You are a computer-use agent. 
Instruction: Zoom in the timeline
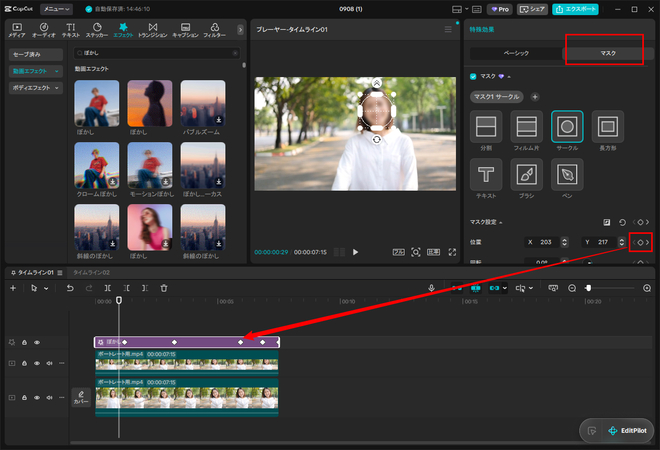tap(647, 288)
